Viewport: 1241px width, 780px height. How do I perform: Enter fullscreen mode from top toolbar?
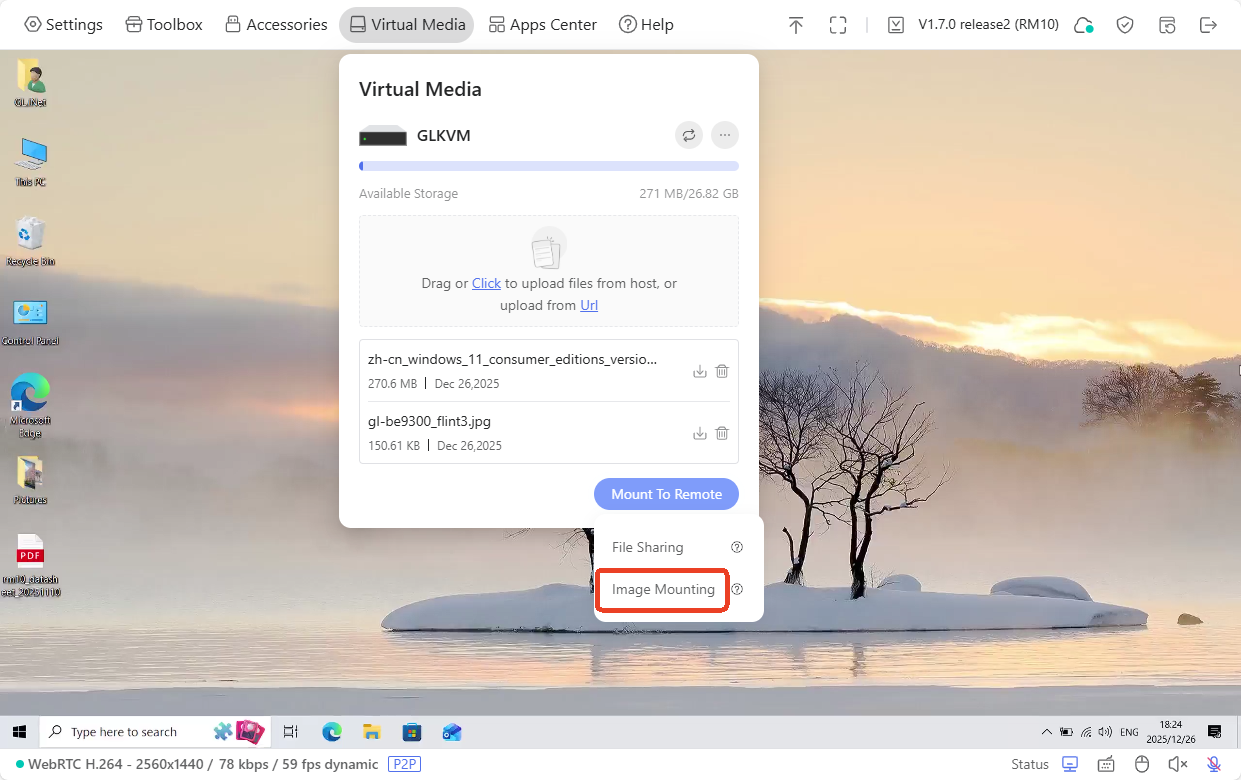838,25
